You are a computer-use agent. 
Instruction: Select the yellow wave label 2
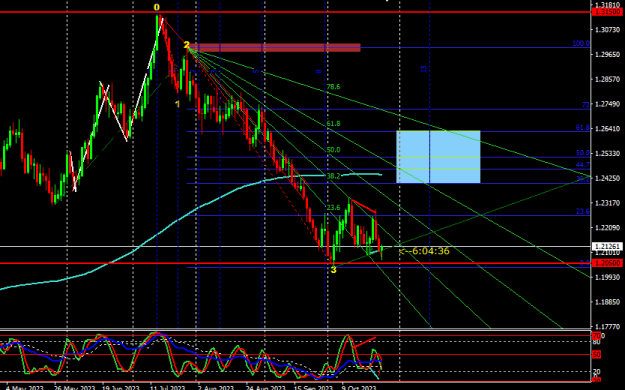coord(186,45)
